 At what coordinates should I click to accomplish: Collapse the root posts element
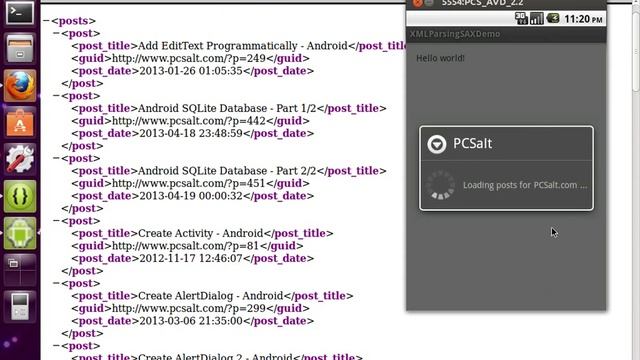[x=46, y=20]
